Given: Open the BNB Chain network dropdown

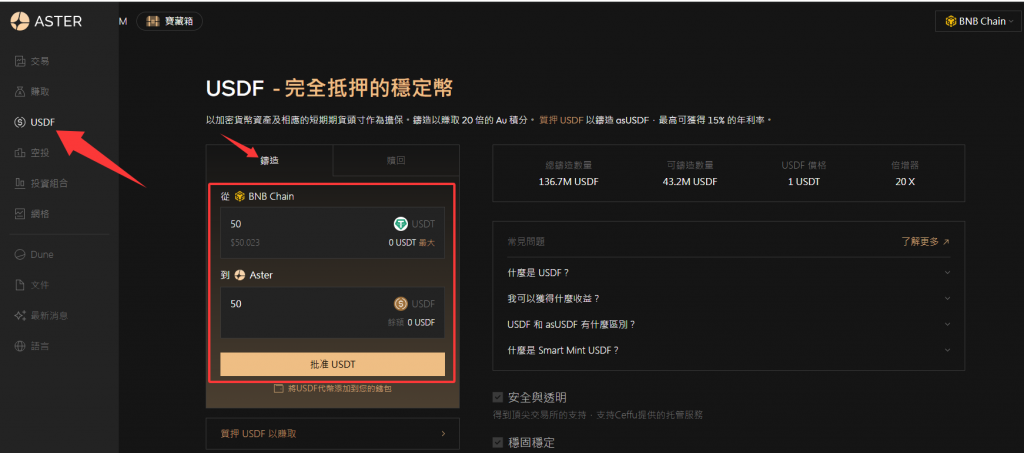Looking at the screenshot, I should click(978, 22).
